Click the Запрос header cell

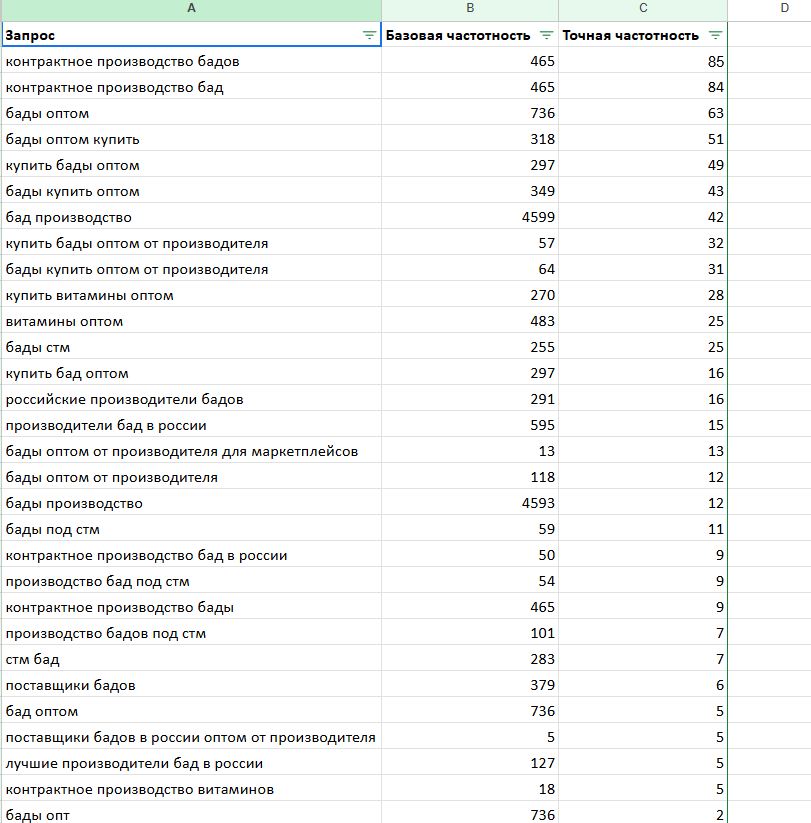tap(191, 35)
